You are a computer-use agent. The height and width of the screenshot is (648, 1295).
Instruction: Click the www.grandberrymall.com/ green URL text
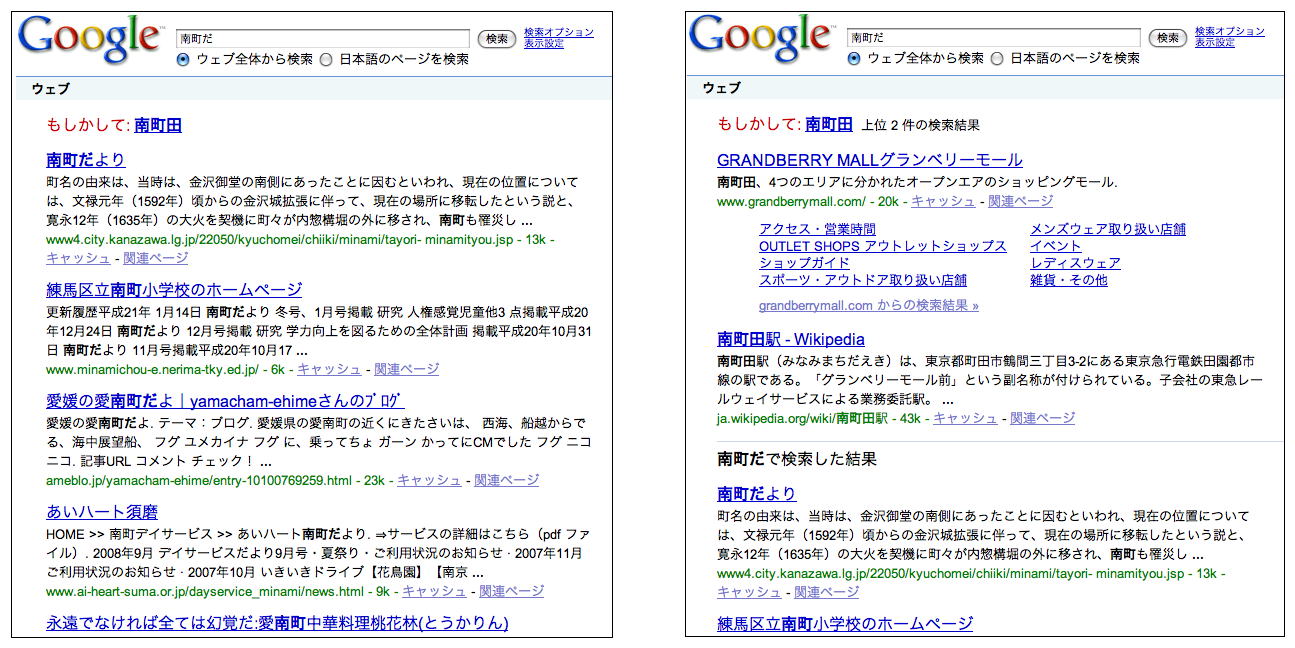(x=793, y=201)
